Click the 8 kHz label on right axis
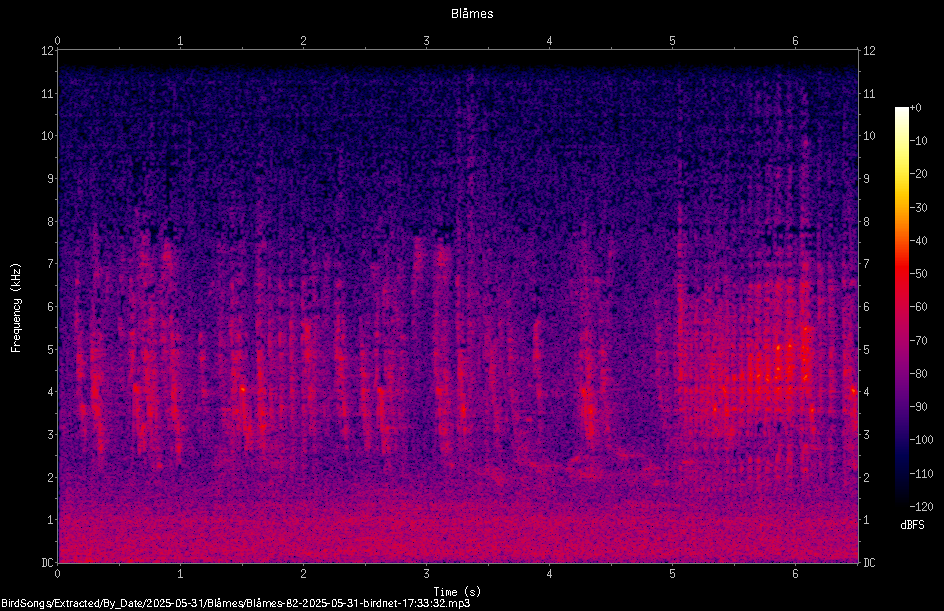Image resolution: width=944 pixels, height=611 pixels. pyautogui.click(x=866, y=222)
